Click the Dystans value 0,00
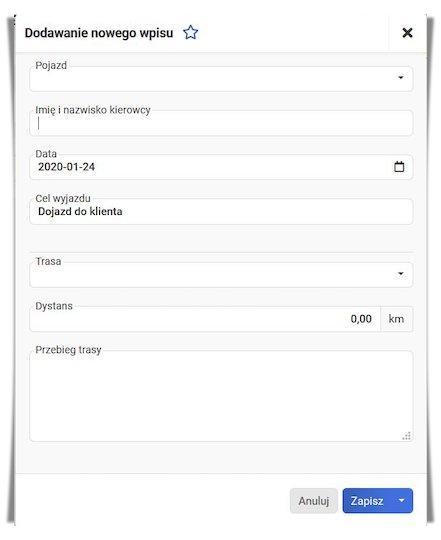The width and height of the screenshot is (441, 540). pos(361,319)
